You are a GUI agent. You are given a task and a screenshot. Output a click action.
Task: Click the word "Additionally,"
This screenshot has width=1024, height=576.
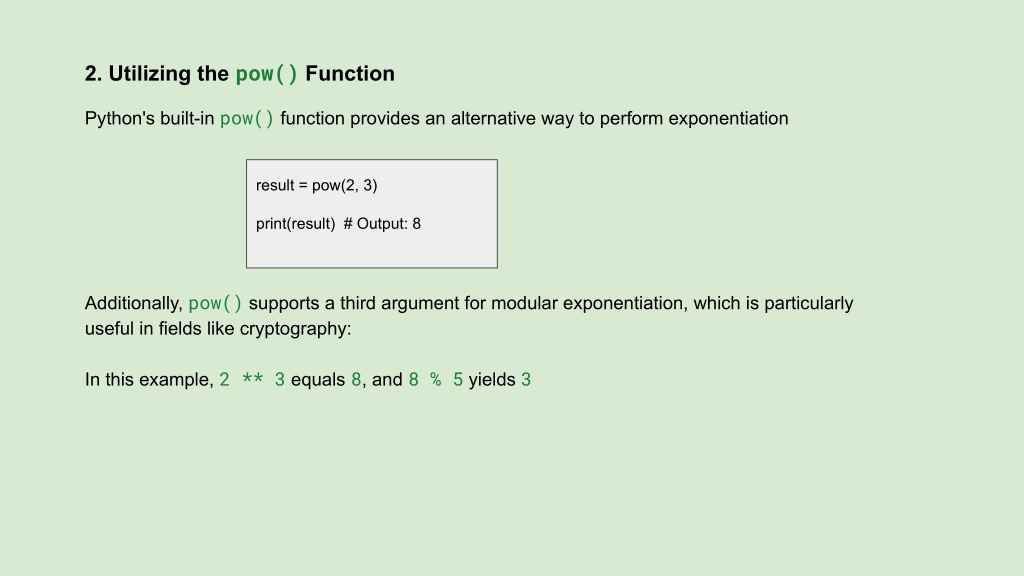click(x=134, y=303)
